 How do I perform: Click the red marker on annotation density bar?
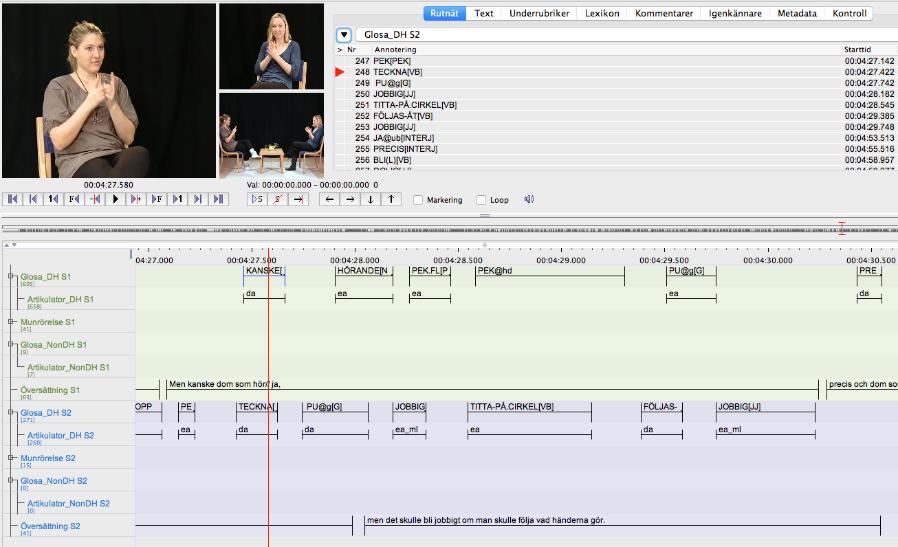tap(842, 228)
